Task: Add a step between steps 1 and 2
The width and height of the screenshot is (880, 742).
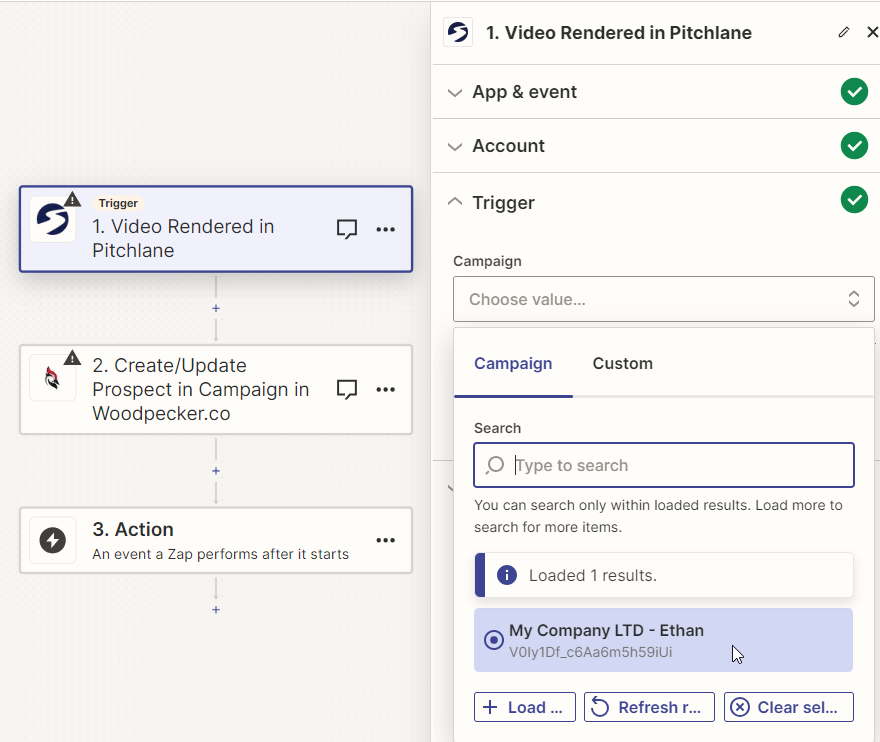Action: 216,308
